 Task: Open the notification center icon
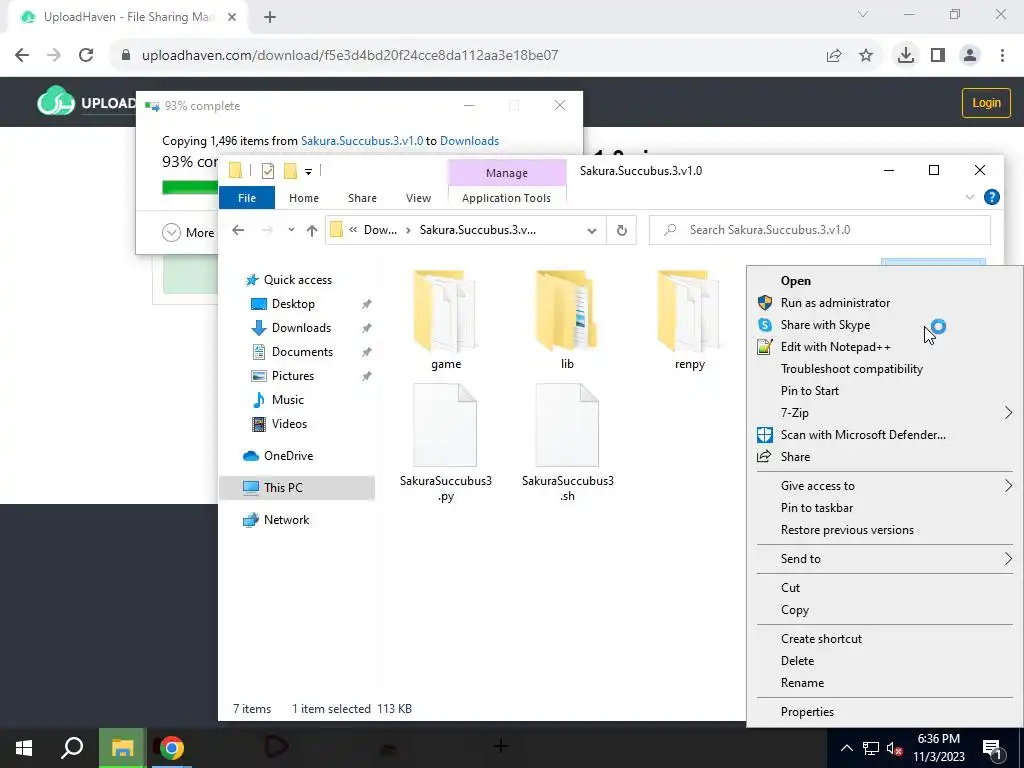pos(992,750)
